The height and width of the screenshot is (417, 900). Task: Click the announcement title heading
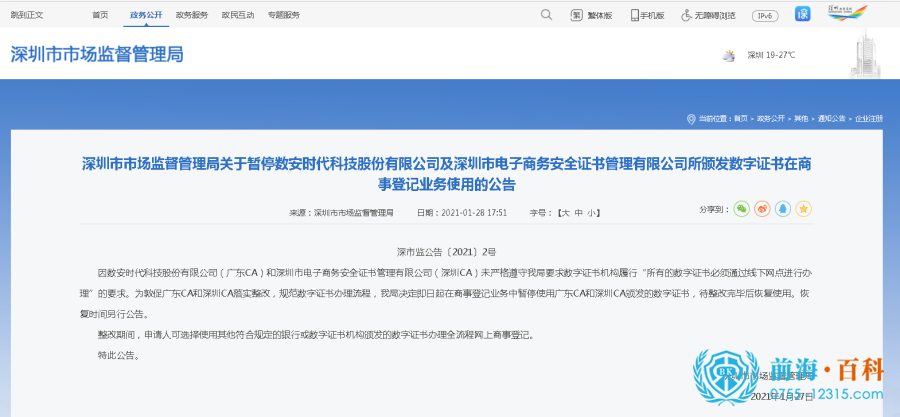point(446,174)
